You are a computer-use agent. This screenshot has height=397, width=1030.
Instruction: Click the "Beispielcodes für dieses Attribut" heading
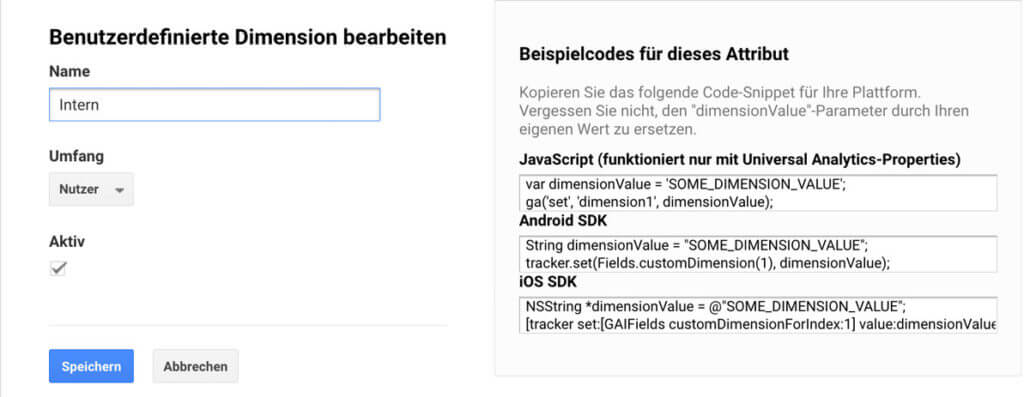(x=654, y=54)
